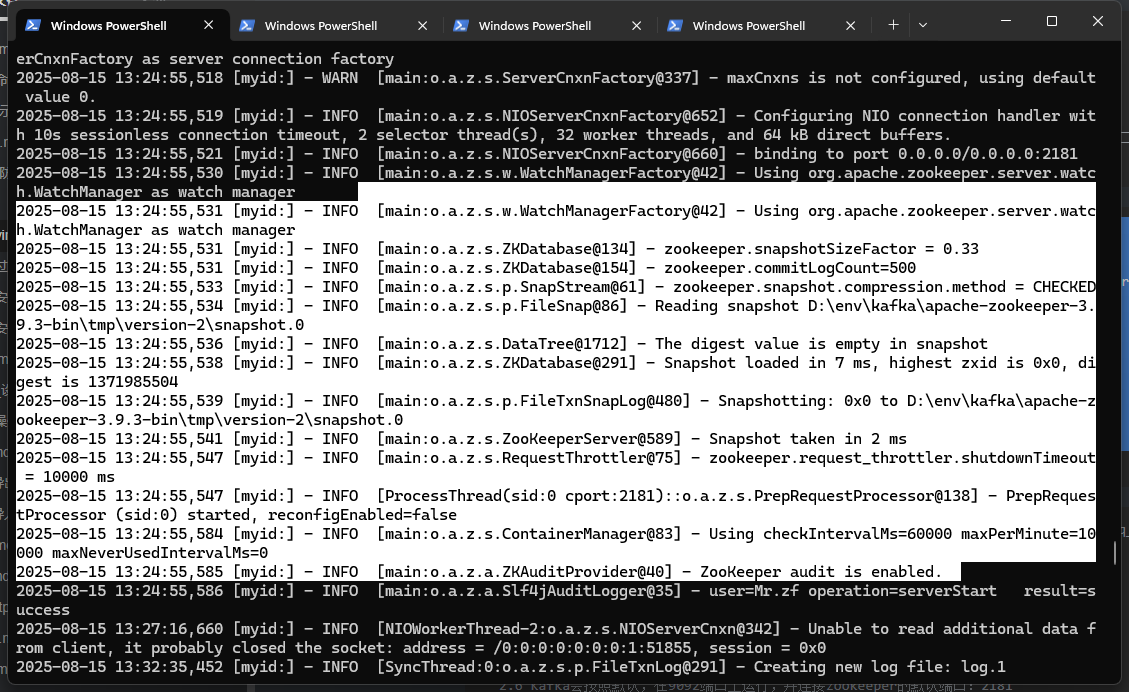Open a new terminal tab with plus
Viewport: 1129px width, 692px height.
(894, 25)
